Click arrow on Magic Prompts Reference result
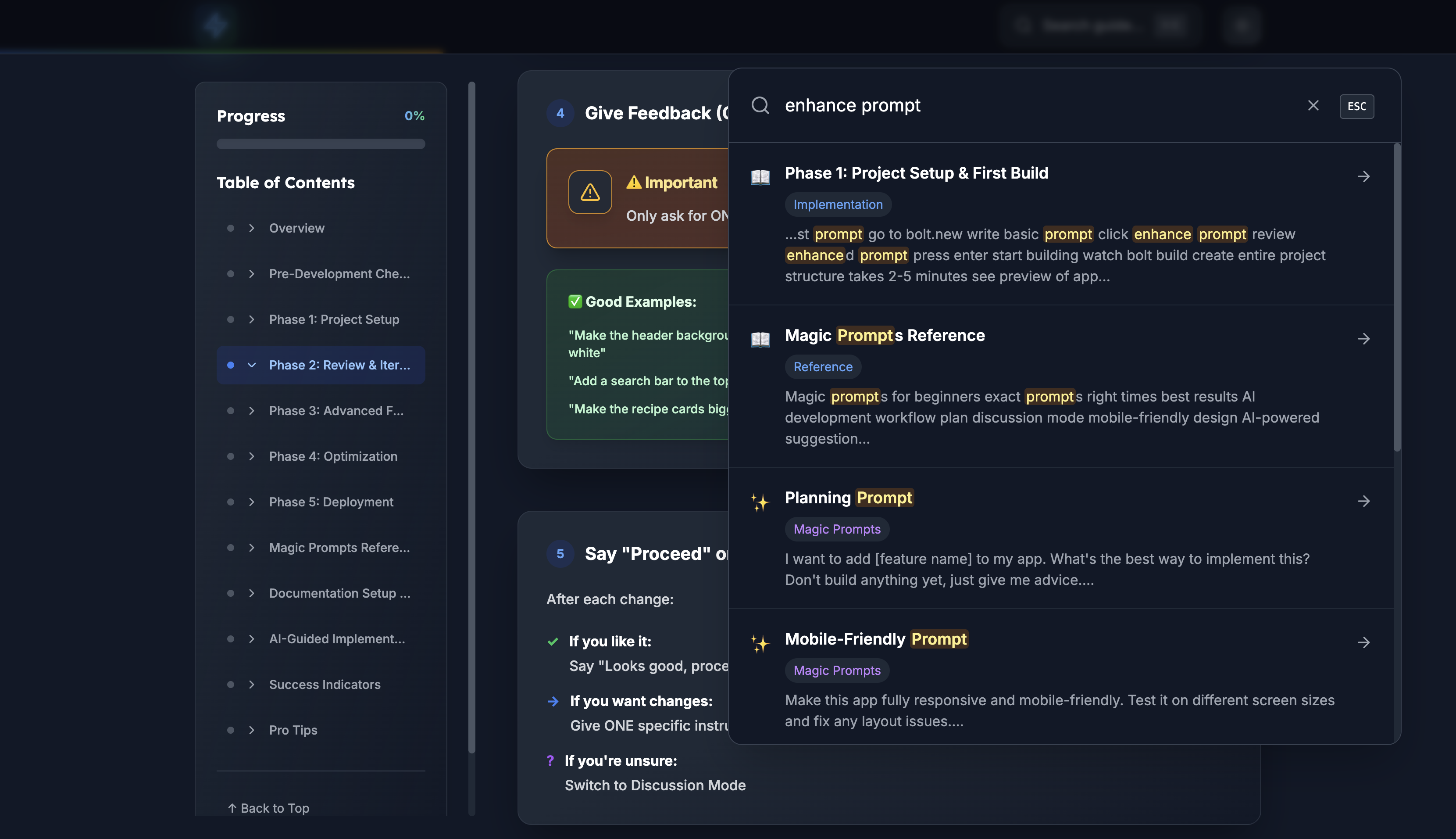 pyautogui.click(x=1363, y=339)
